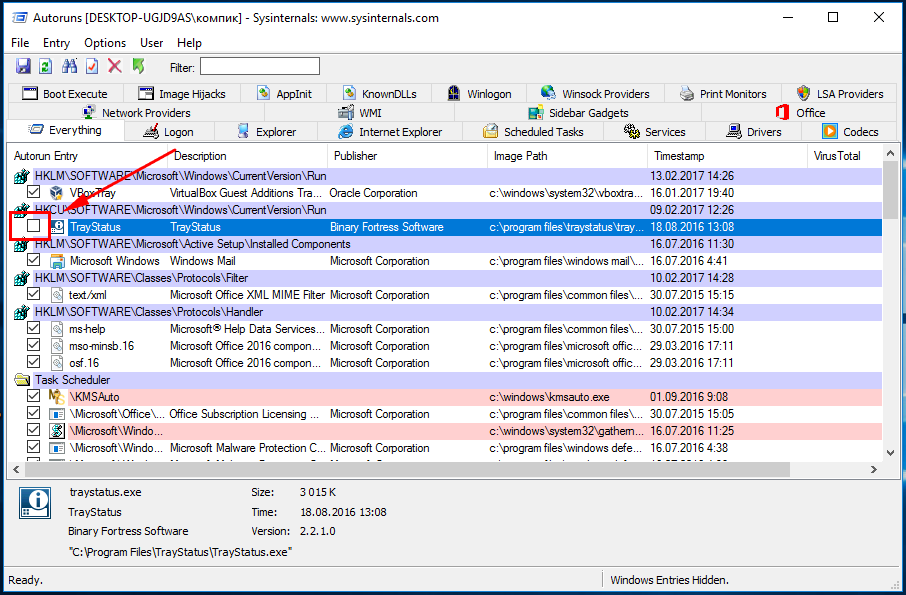This screenshot has height=595, width=906.
Task: Click the Windows Mail row icon
Action: (57, 261)
